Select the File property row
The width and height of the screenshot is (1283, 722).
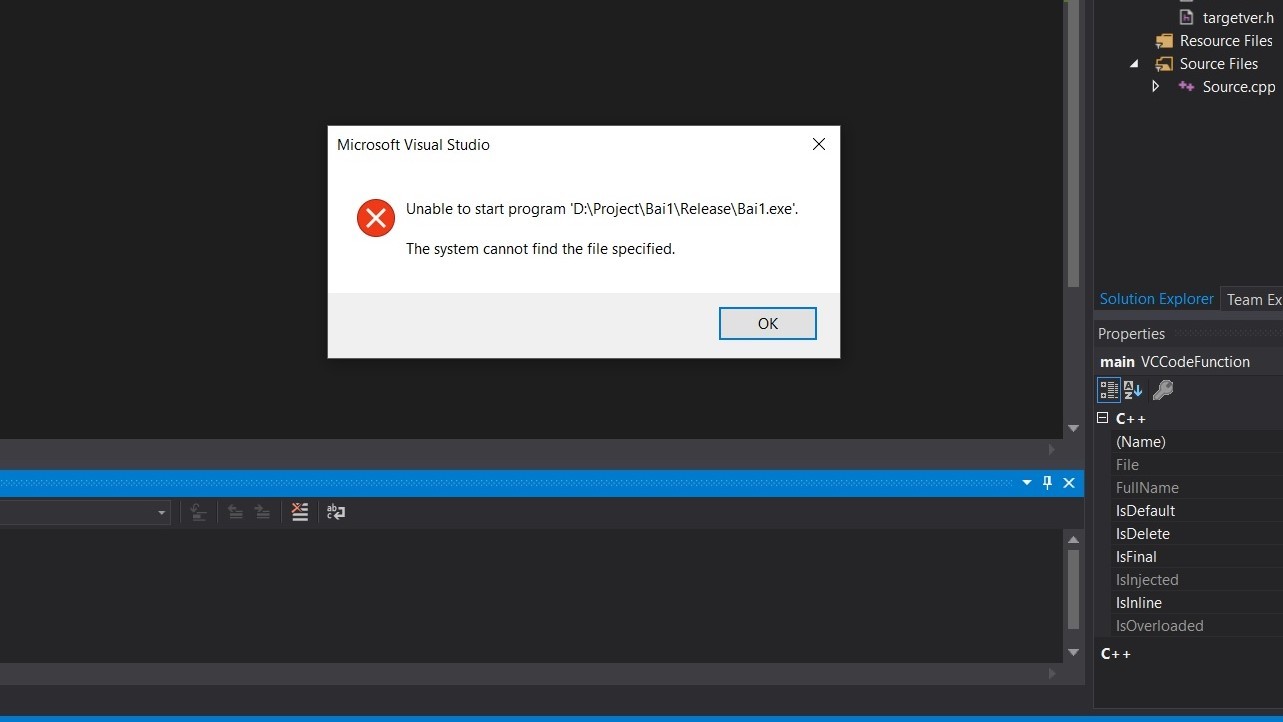point(1197,464)
